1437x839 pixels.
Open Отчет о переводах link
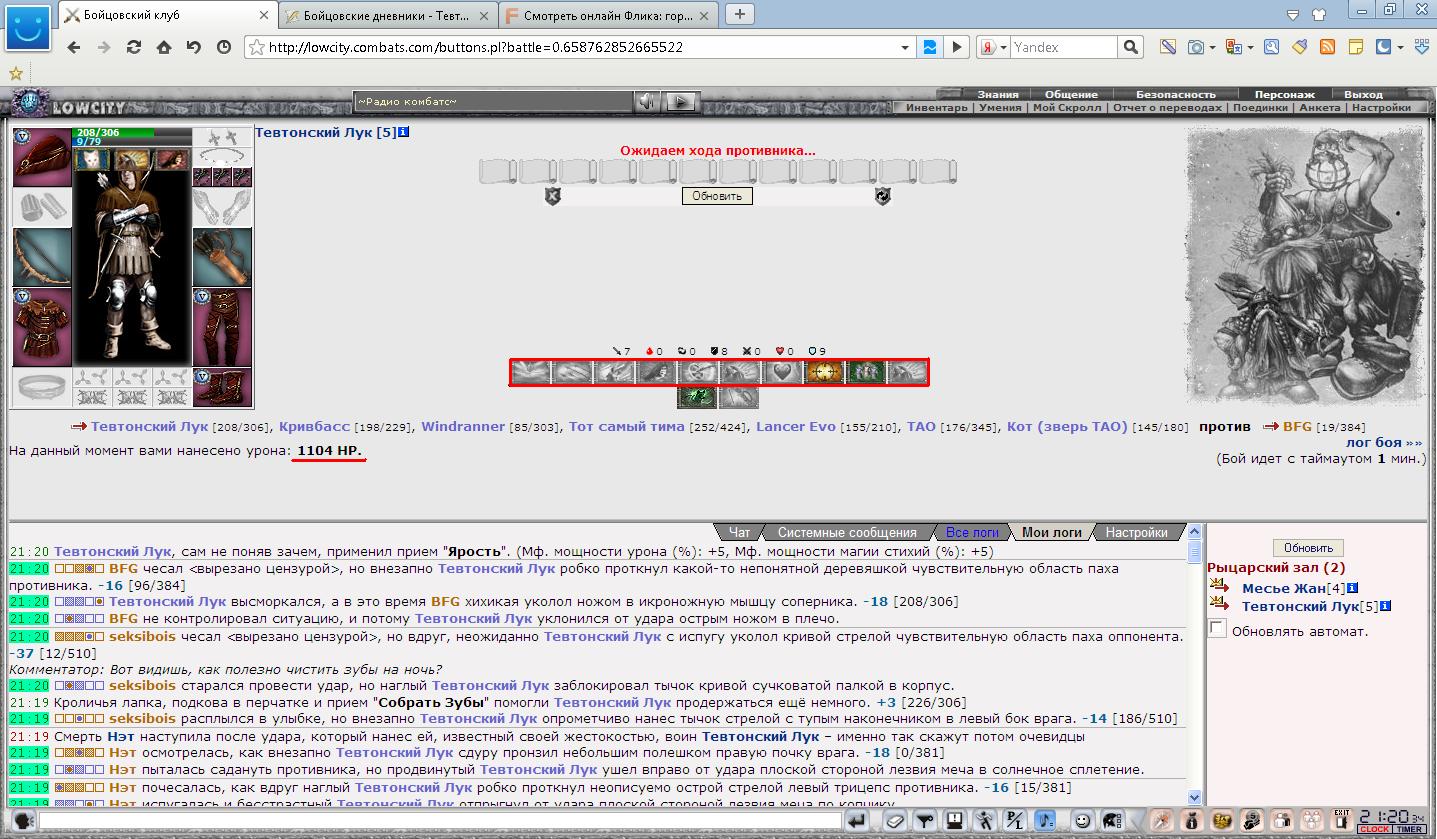[x=1167, y=107]
